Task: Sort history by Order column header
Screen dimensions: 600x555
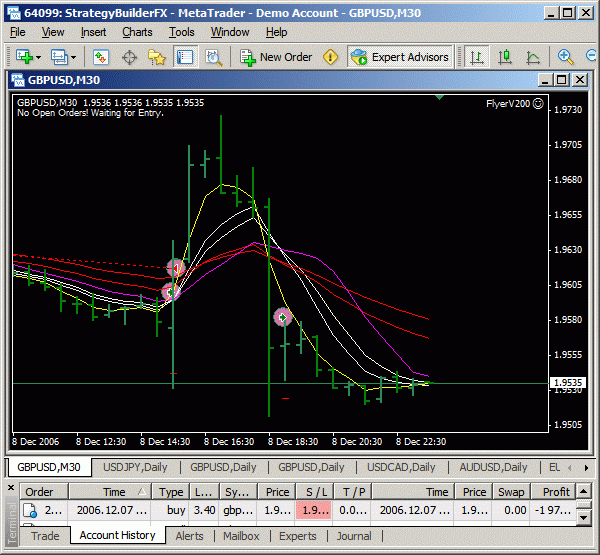Action: click(44, 492)
